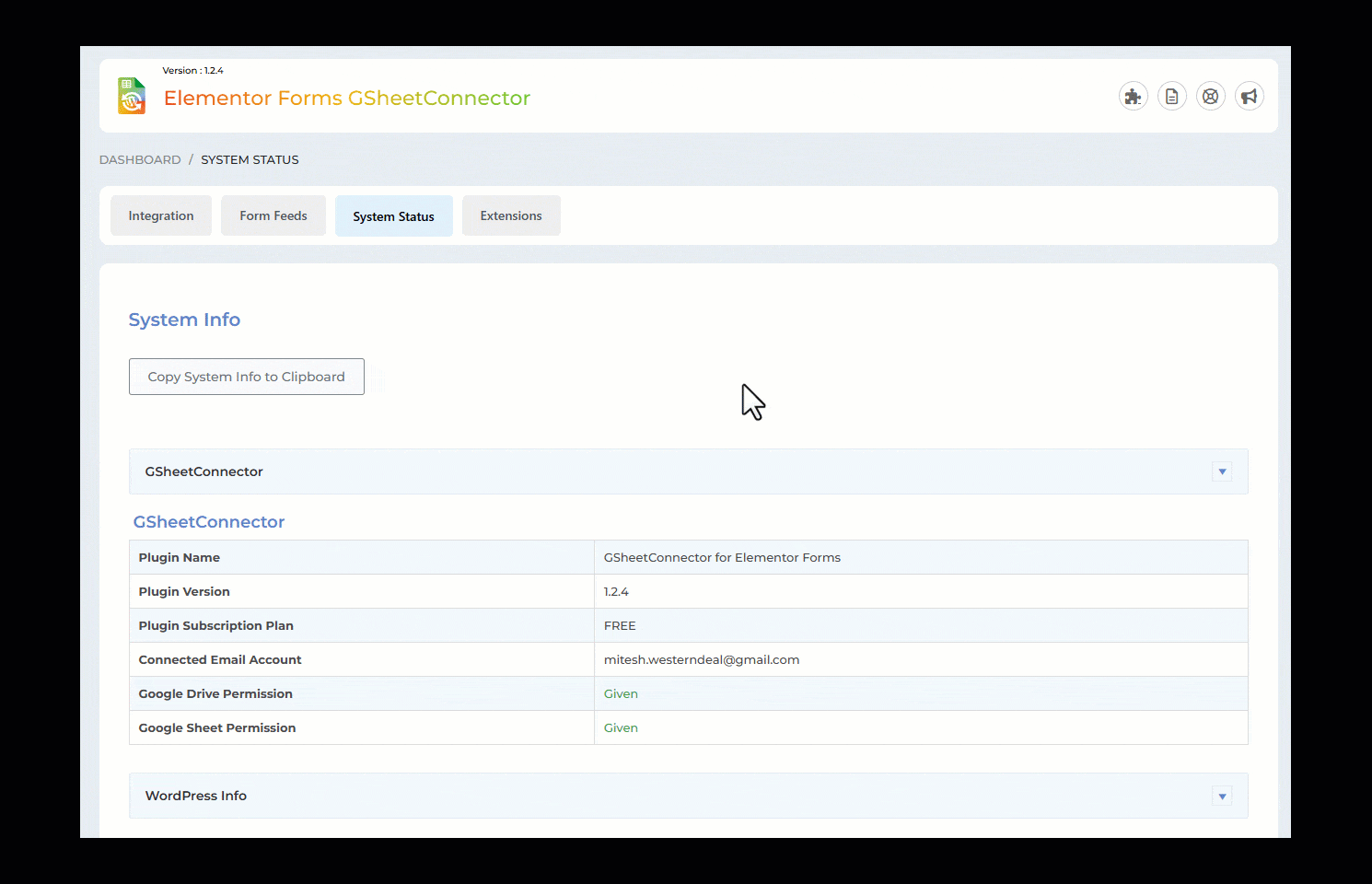Click Given status for Google Sheet Permission

[621, 727]
